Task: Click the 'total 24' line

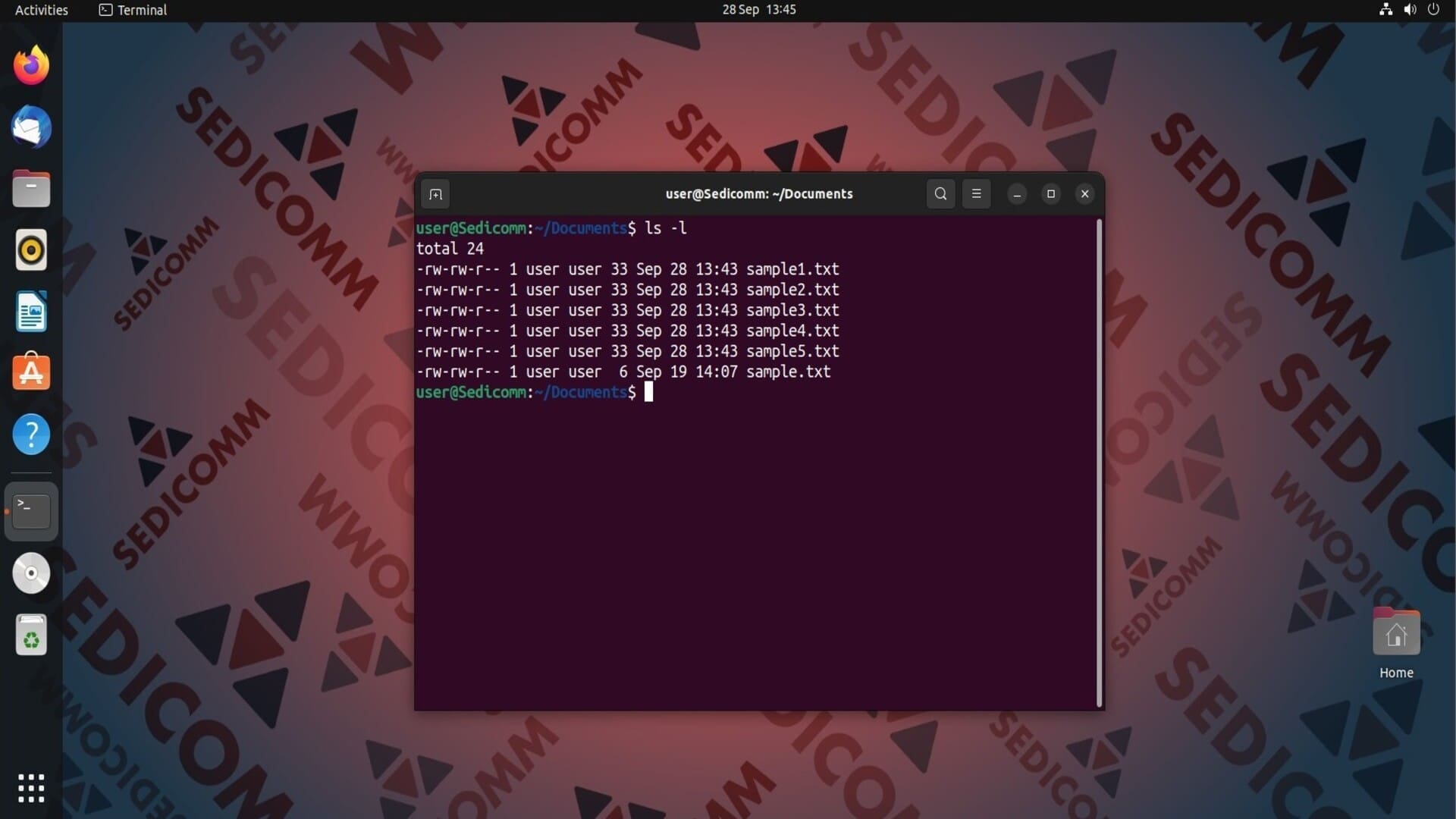Action: (x=450, y=249)
